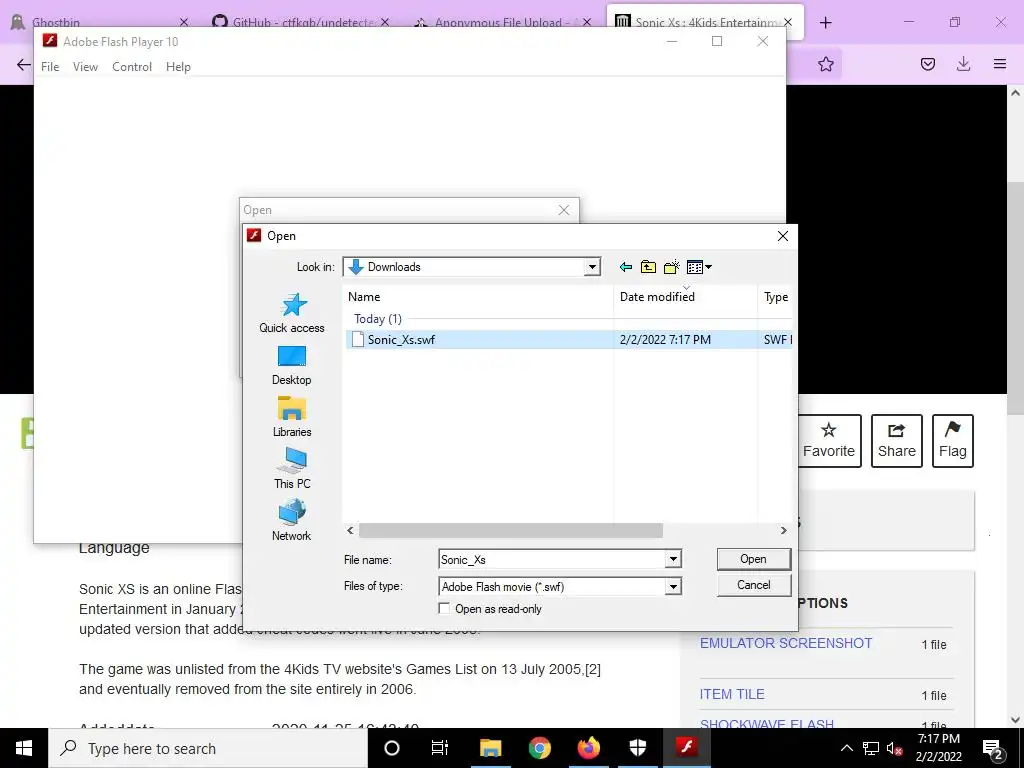Open the Flash Player File menu
Viewport: 1024px width, 768px height.
coord(50,67)
